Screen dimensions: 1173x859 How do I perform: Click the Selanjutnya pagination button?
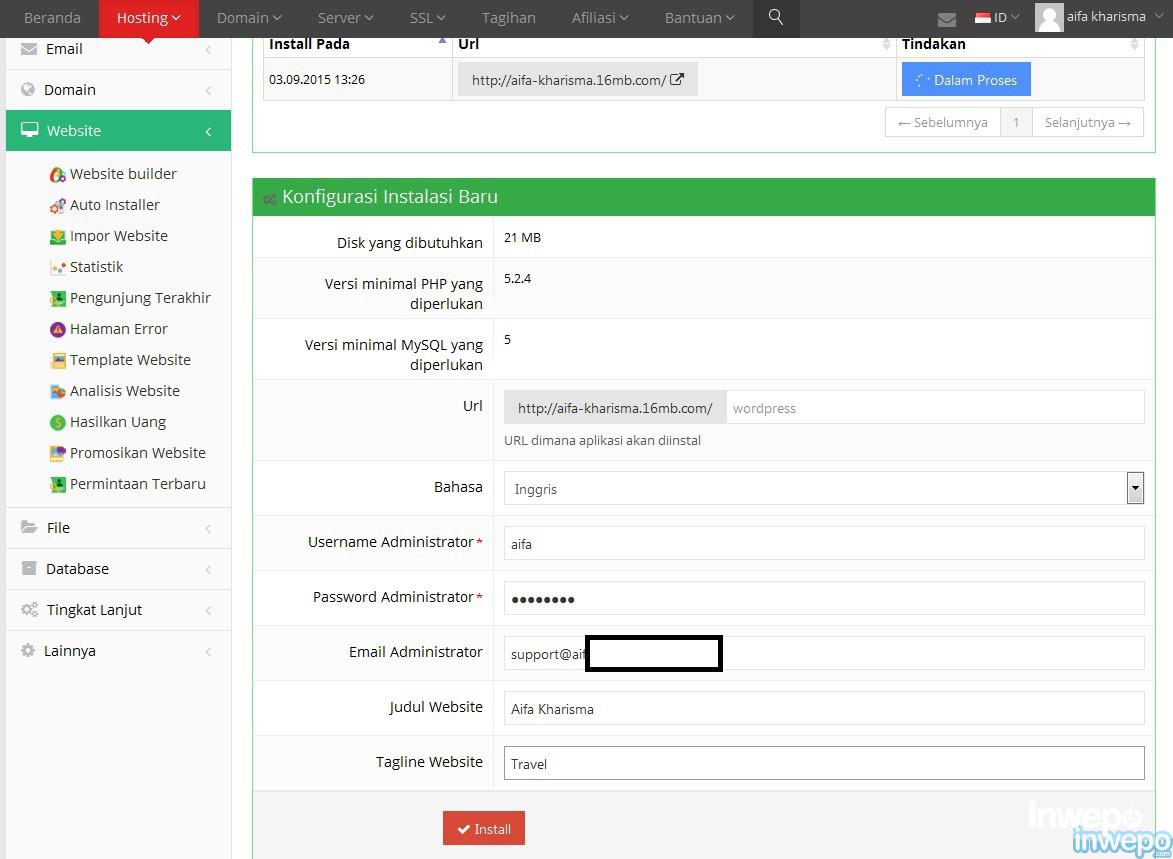tap(1087, 122)
